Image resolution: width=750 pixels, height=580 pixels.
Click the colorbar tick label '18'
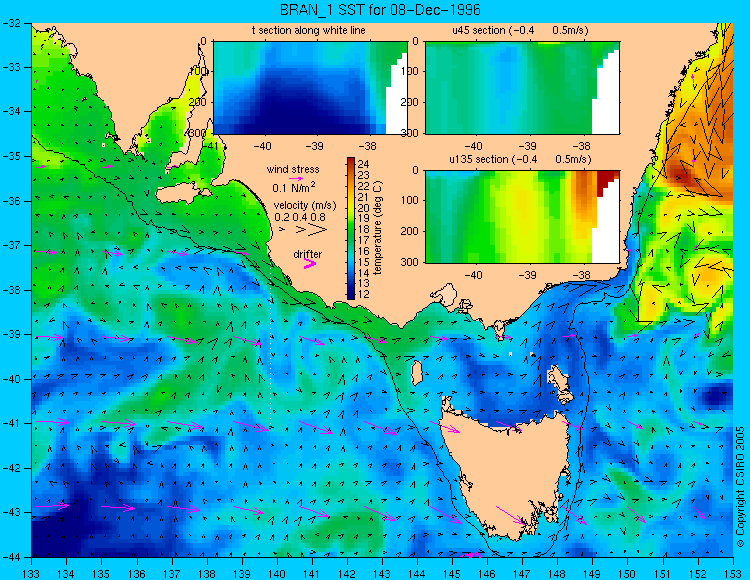point(364,230)
